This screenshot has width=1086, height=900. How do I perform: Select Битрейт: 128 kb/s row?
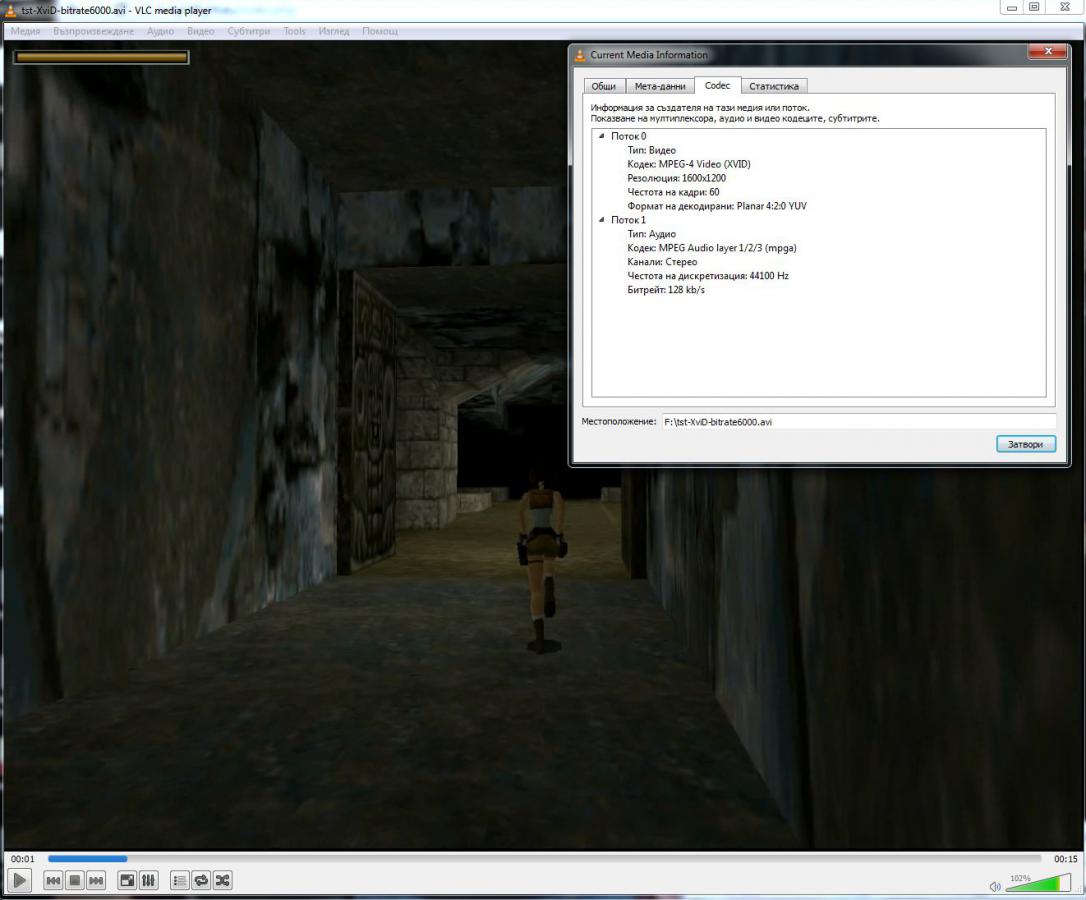pos(666,290)
